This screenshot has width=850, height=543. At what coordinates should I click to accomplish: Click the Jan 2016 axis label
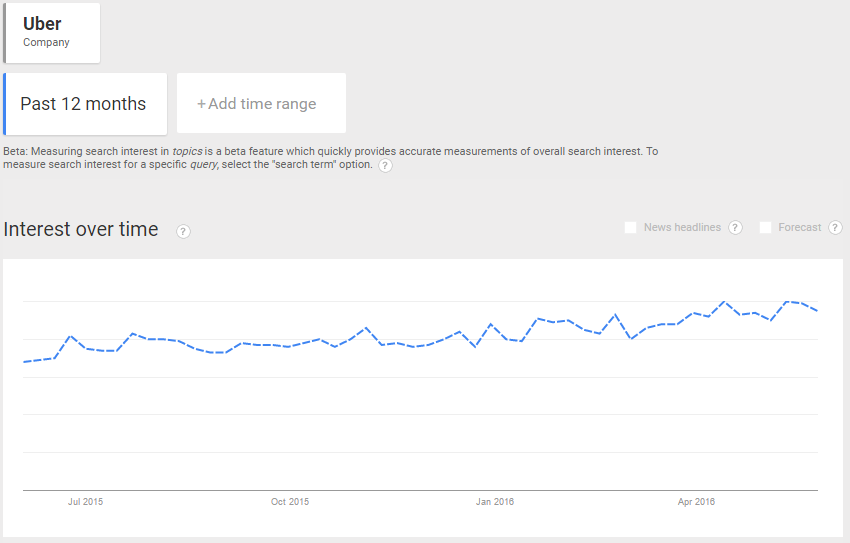pos(495,502)
